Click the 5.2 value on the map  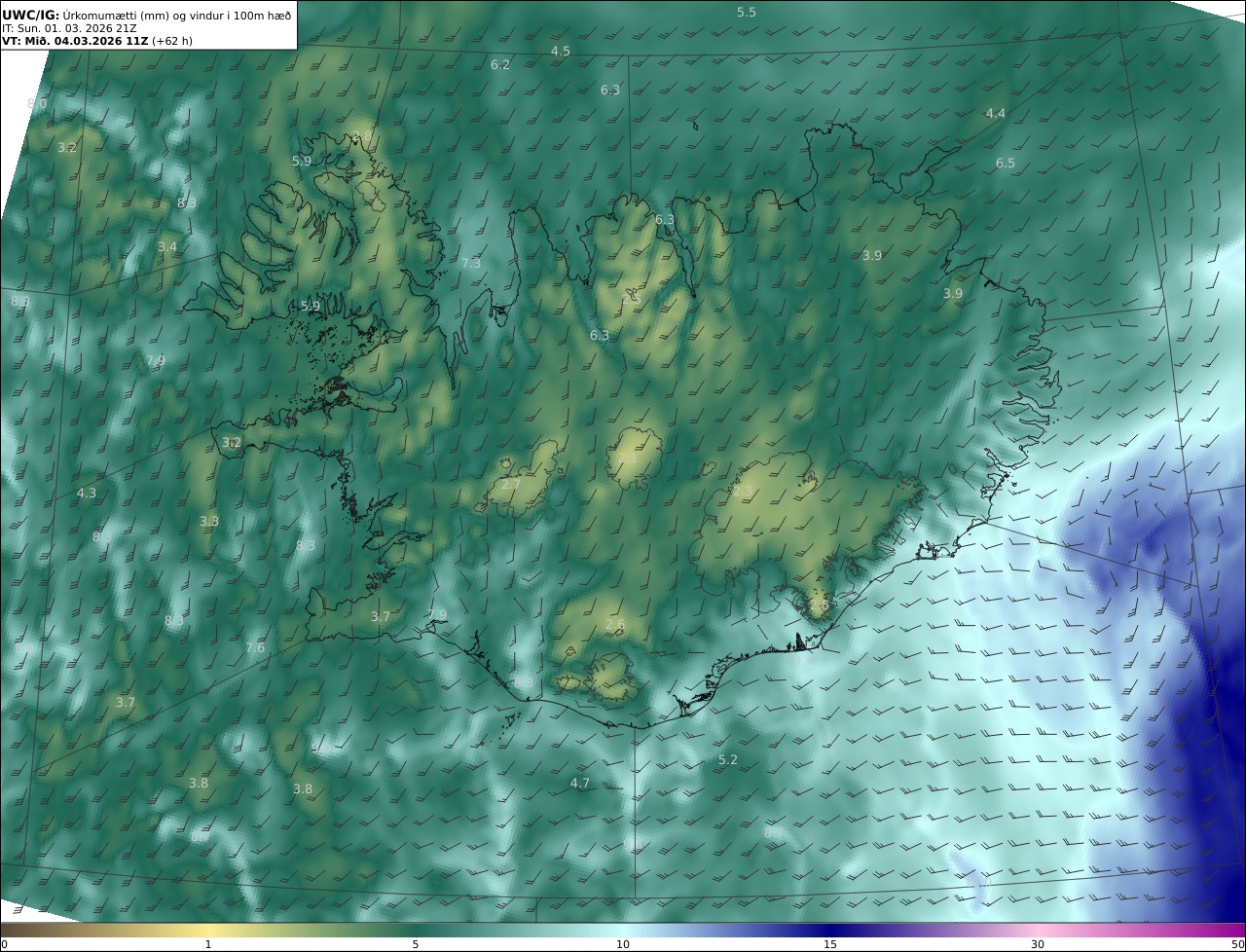pyautogui.click(x=728, y=760)
